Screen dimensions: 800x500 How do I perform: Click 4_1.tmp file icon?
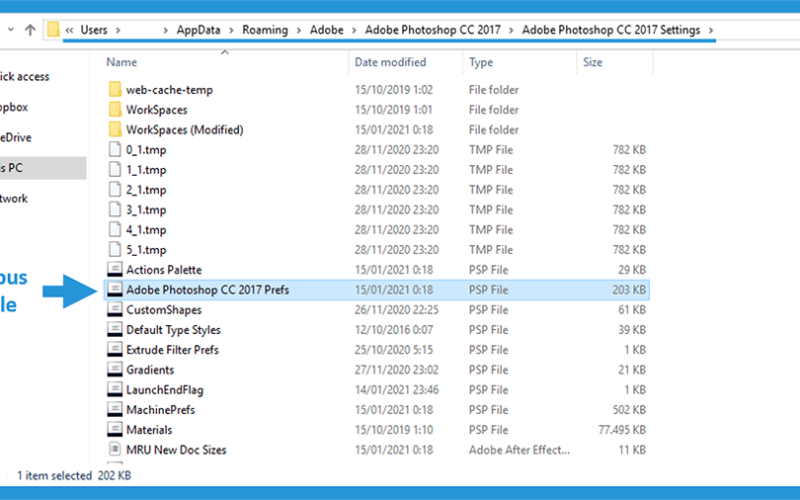pyautogui.click(x=115, y=230)
